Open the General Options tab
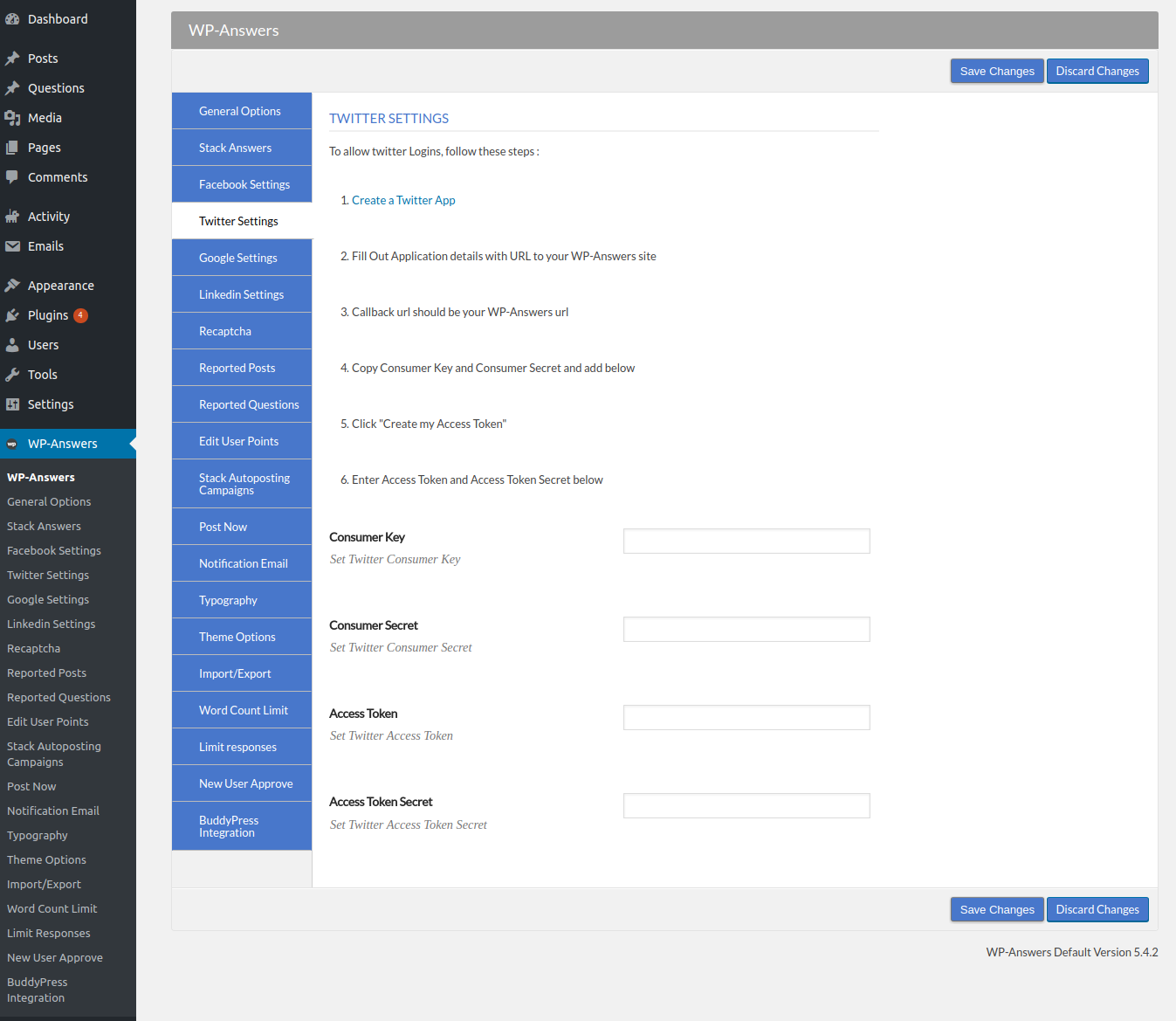 [x=242, y=111]
